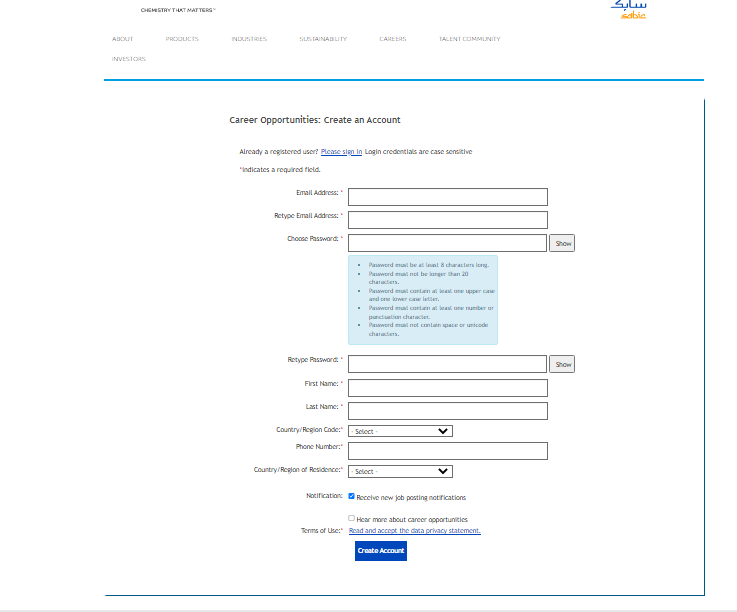737x612 pixels.
Task: Click the 'Indicates a required field' note
Action: pyautogui.click(x=280, y=170)
